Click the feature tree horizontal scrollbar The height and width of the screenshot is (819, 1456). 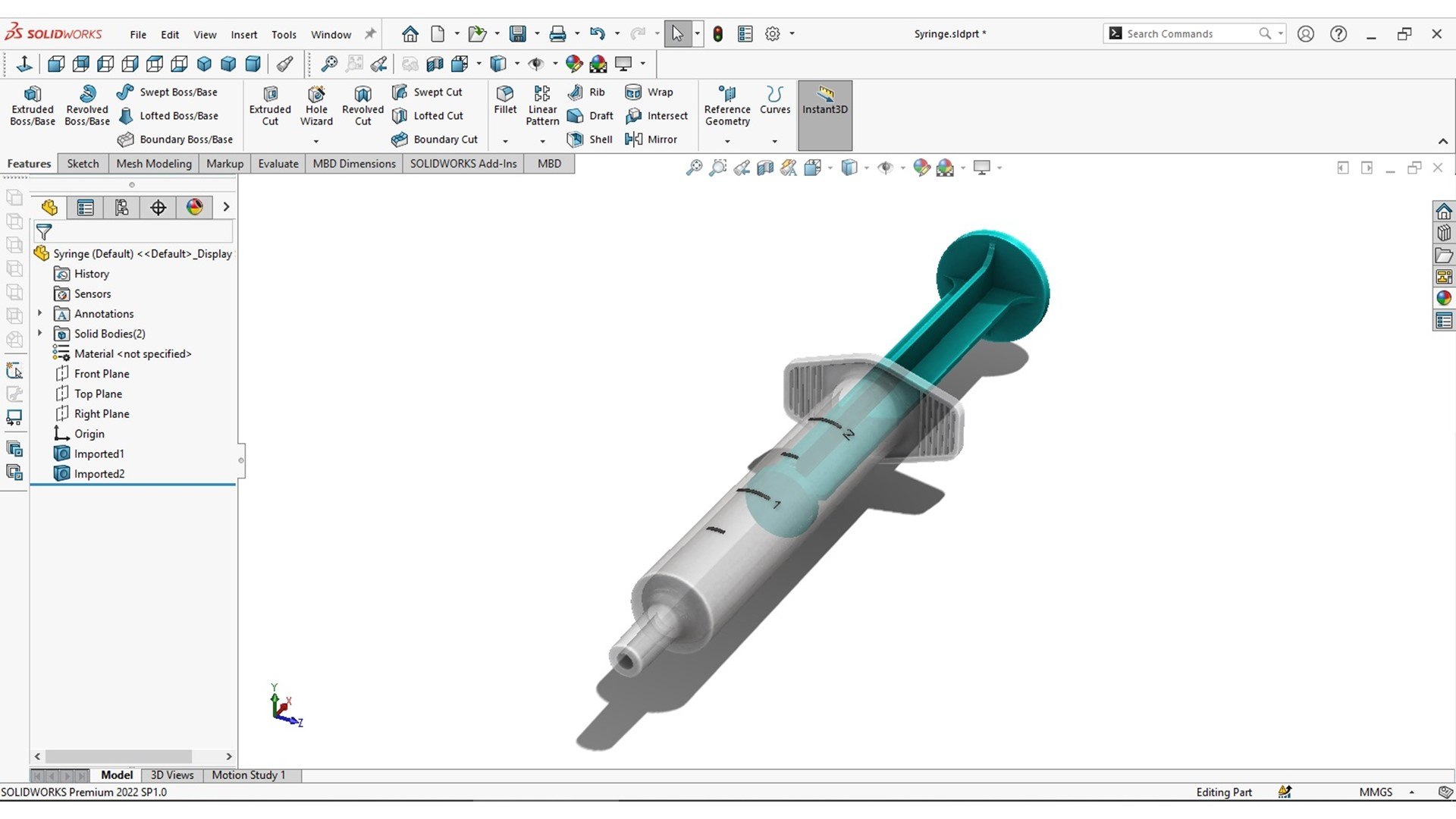118,757
